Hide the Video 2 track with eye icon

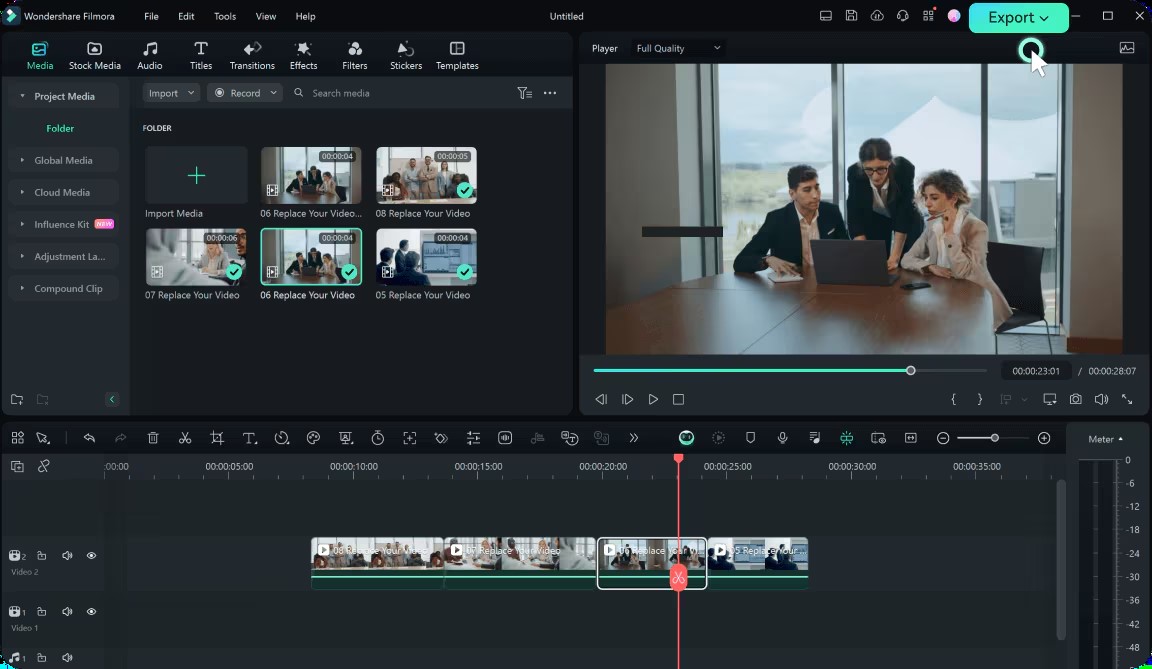pyautogui.click(x=91, y=556)
